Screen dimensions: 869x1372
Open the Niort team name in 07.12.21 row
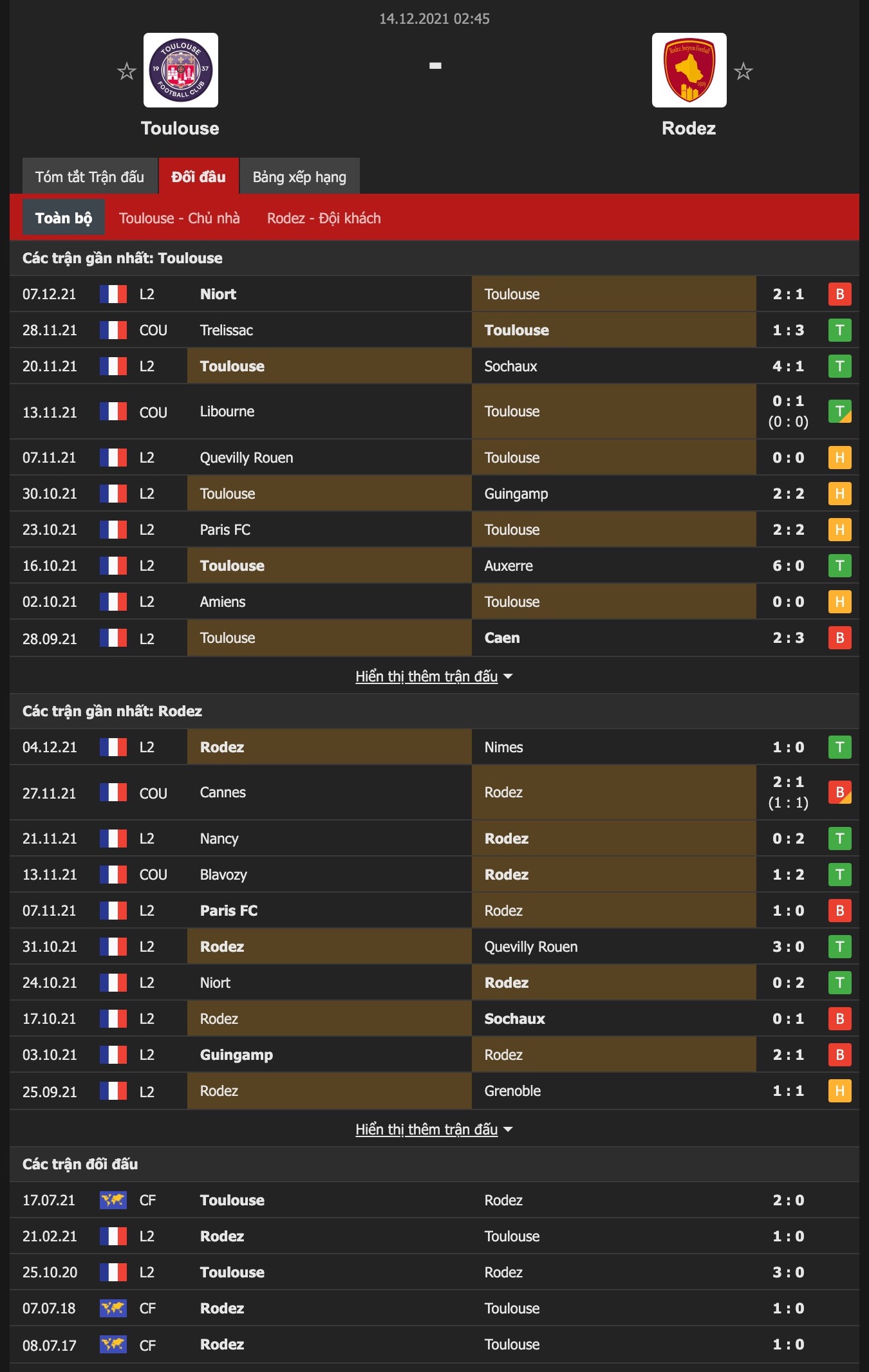[x=218, y=294]
